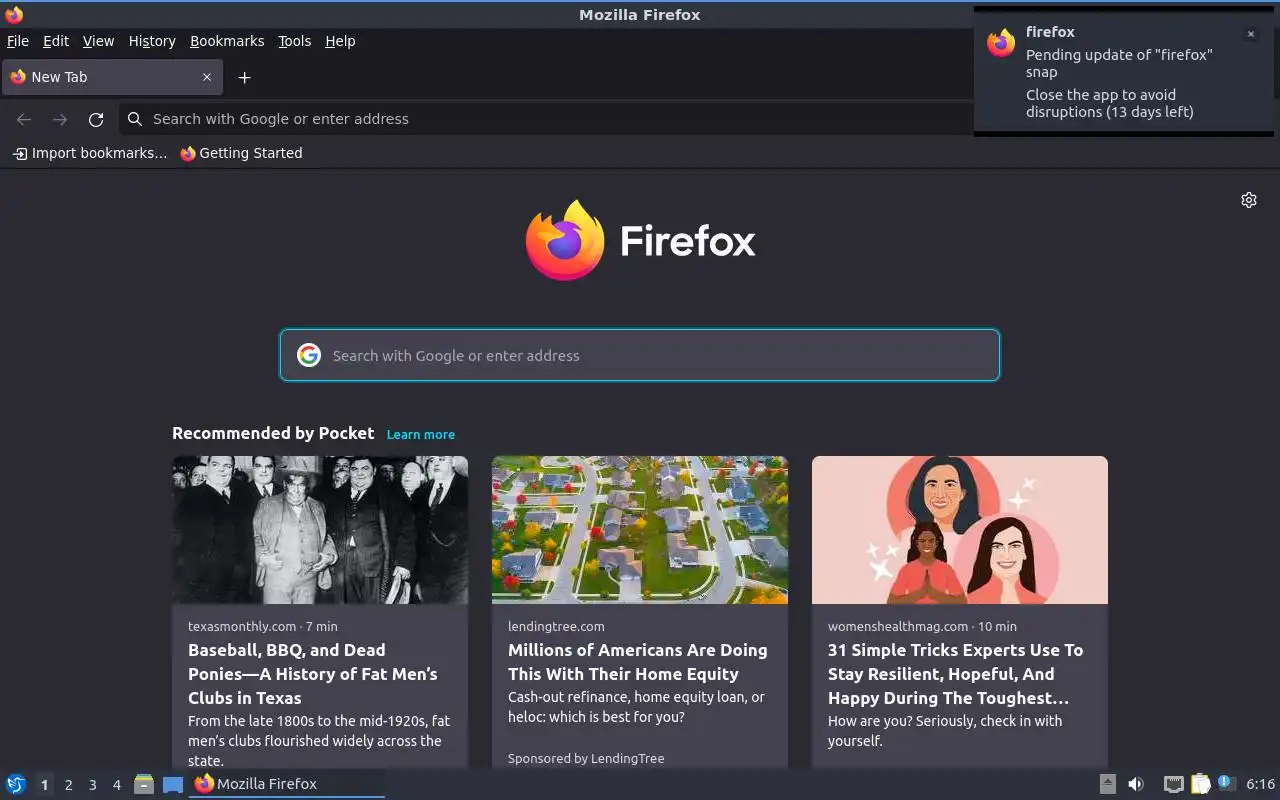1280x800 pixels.
Task: Focus the center Google search box
Action: 640,355
